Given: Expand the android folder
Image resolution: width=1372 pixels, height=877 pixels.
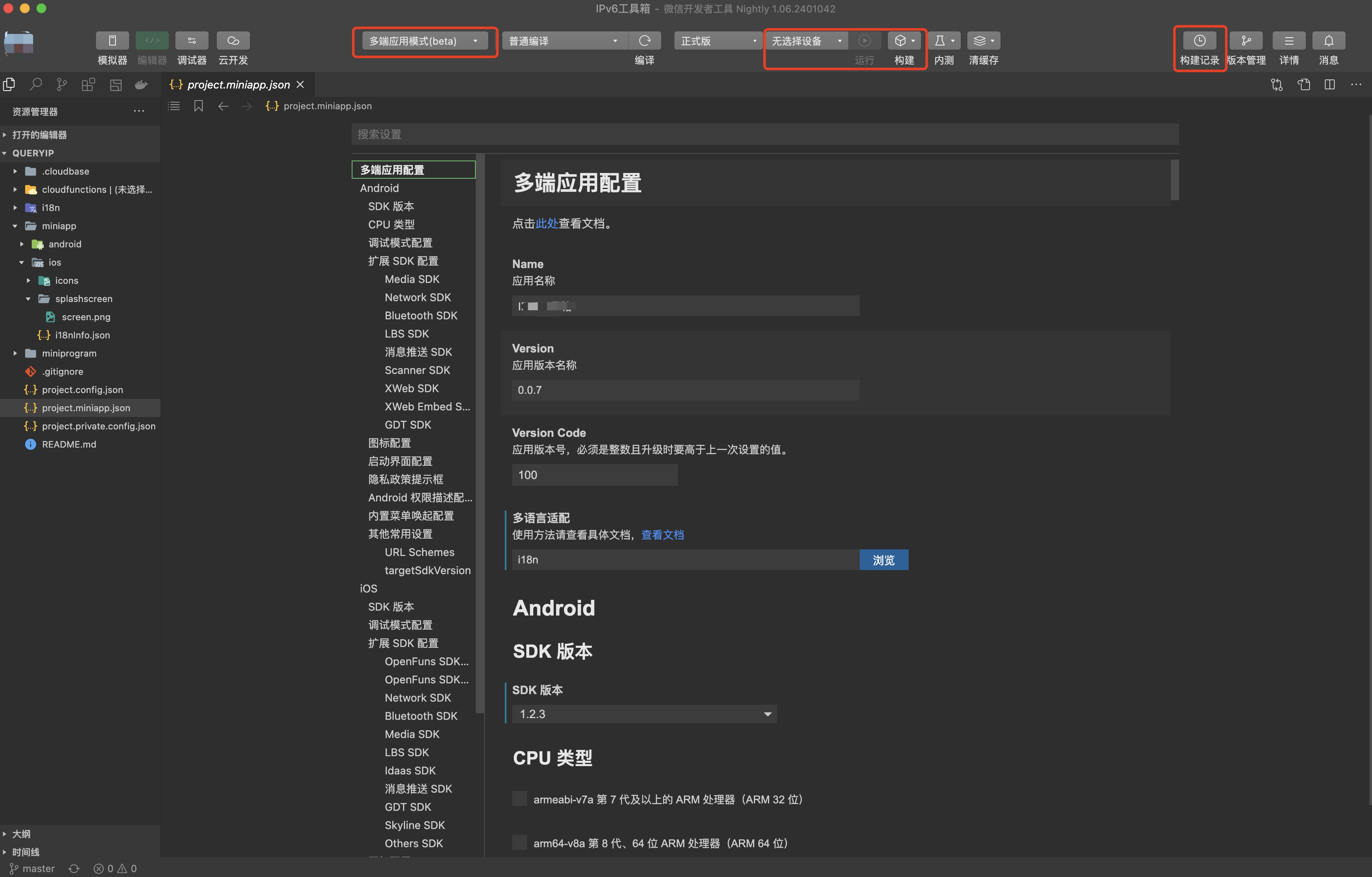Looking at the screenshot, I should pyautogui.click(x=80, y=244).
